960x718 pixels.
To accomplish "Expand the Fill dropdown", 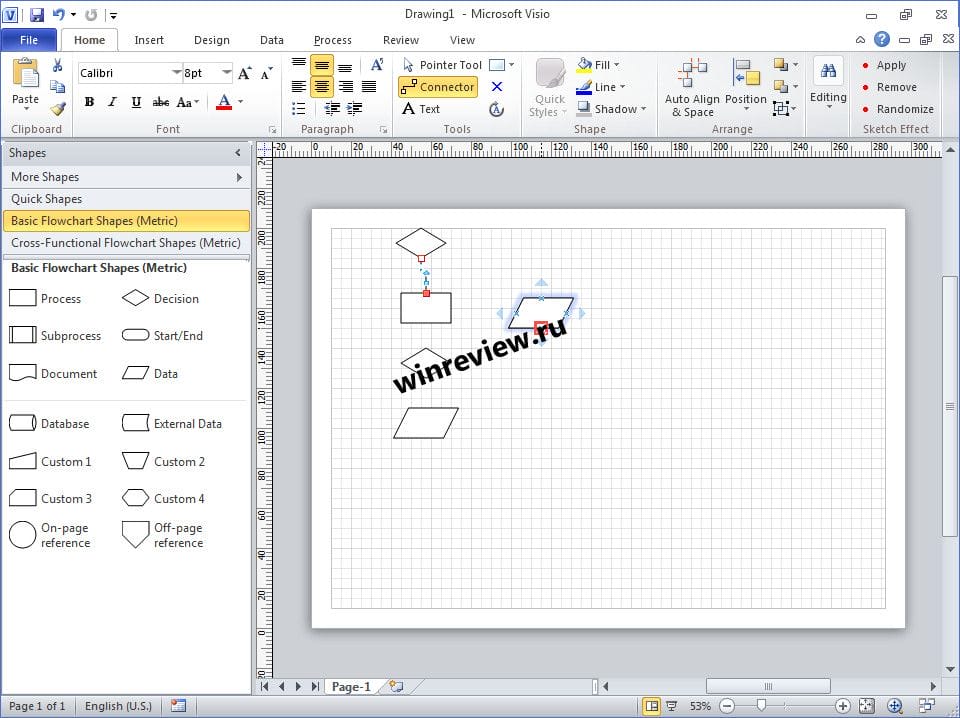I will 617,65.
